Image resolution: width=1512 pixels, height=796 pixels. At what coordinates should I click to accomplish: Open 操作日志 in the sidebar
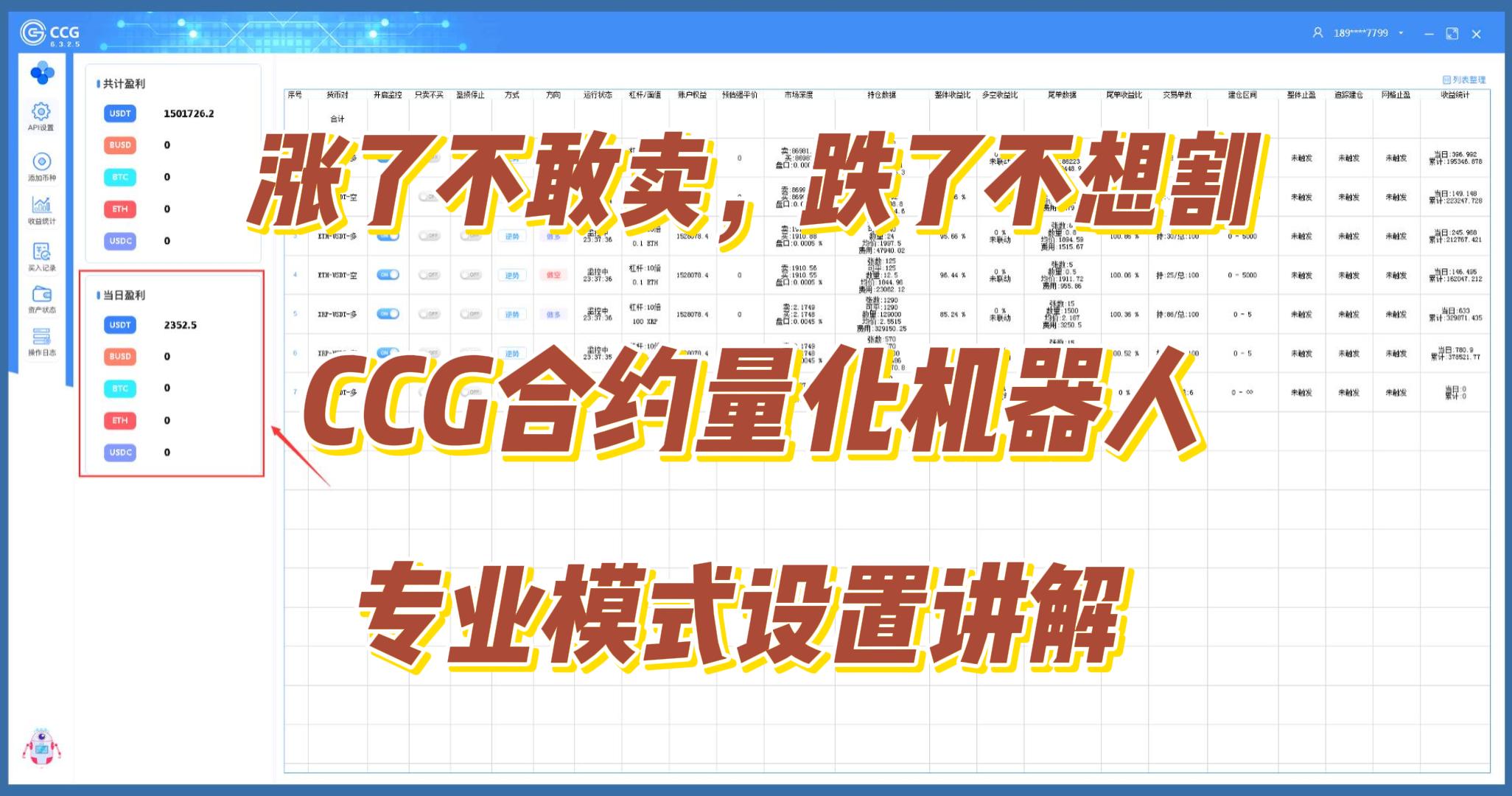(41, 342)
